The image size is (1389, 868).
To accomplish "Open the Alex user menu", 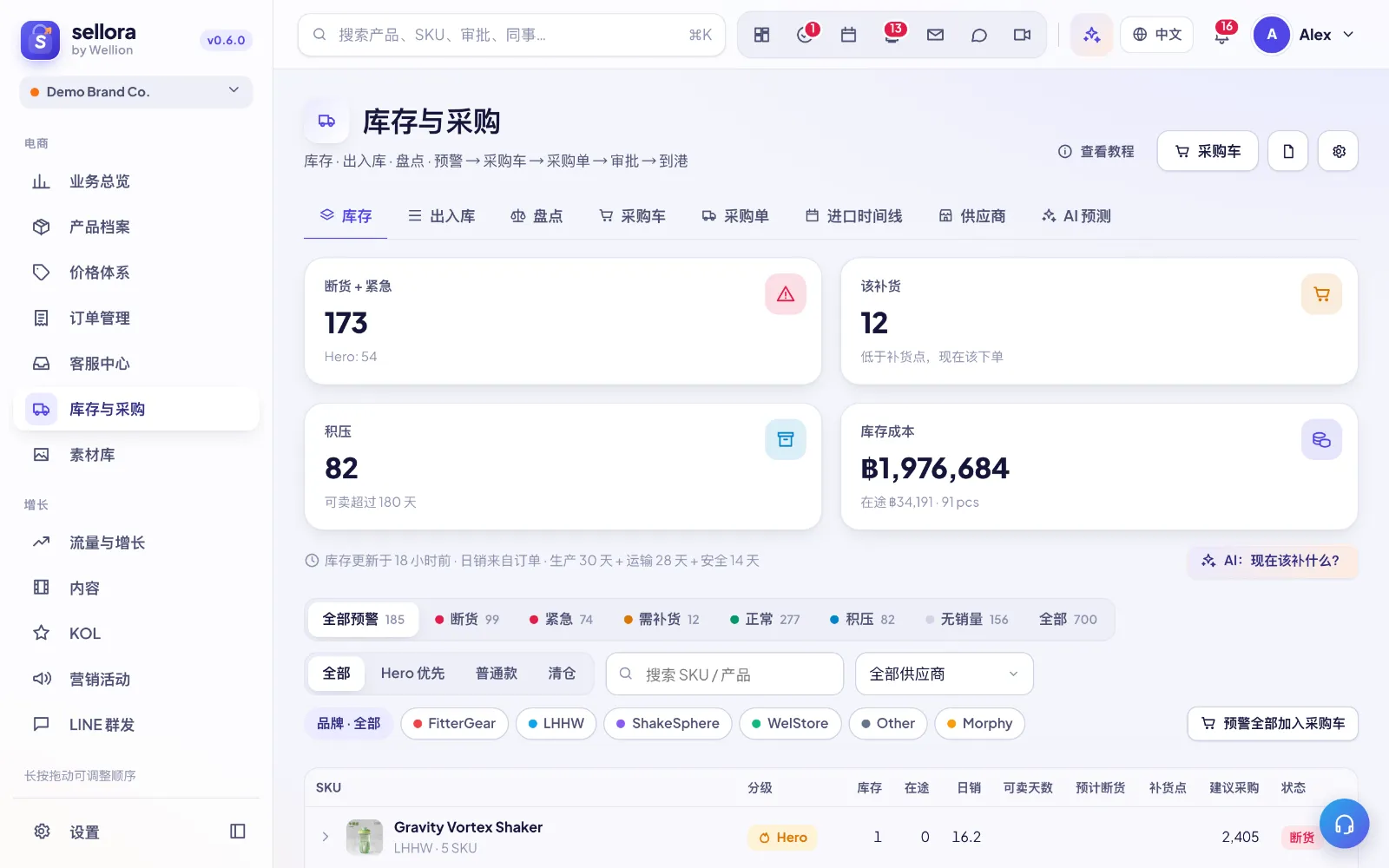I will [x=1305, y=35].
